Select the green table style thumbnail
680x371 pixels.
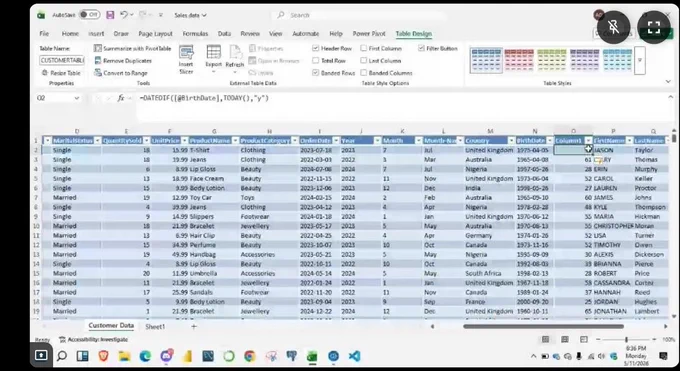pyautogui.click(x=551, y=60)
